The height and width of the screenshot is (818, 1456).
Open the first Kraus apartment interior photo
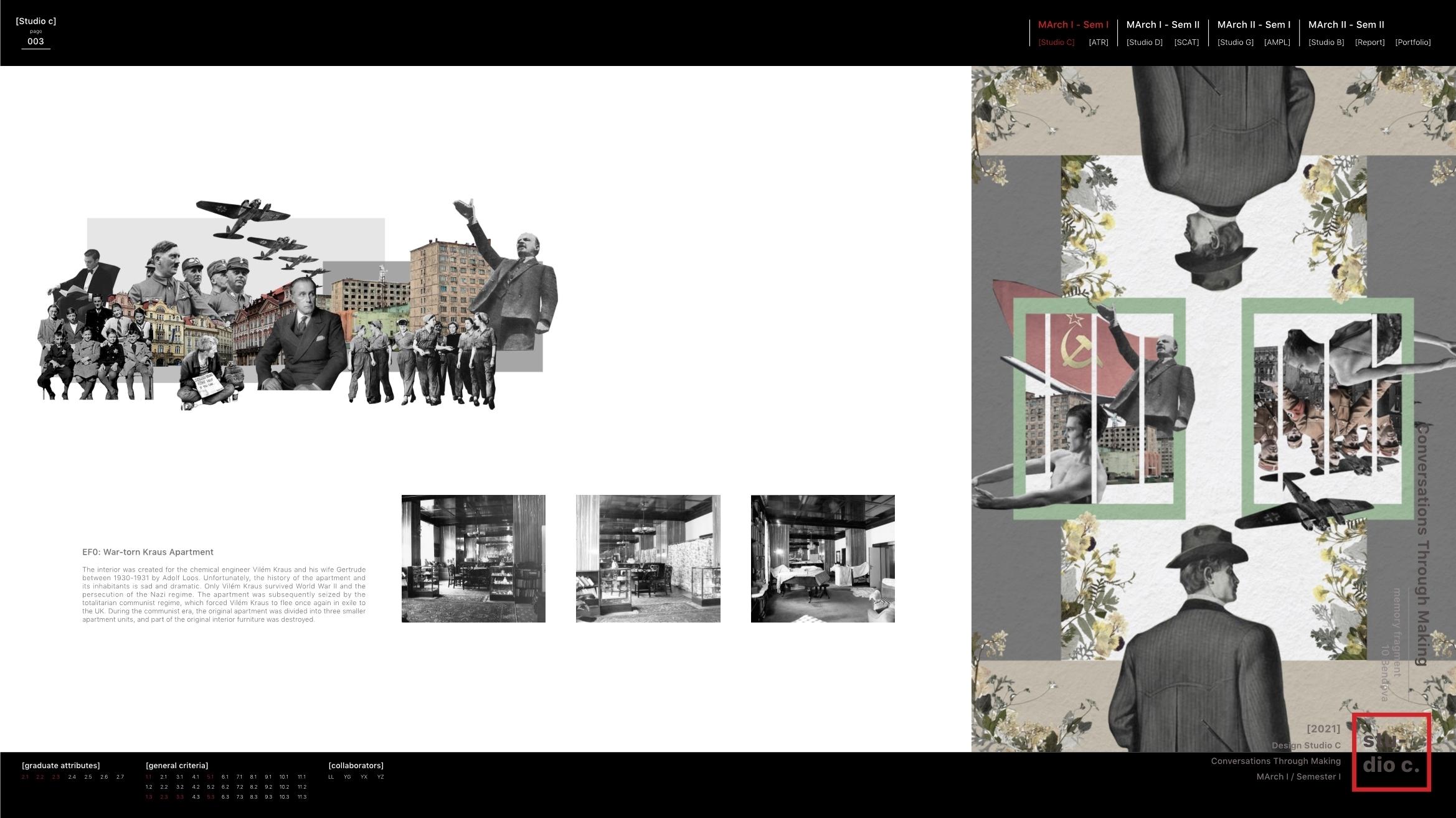pos(473,558)
